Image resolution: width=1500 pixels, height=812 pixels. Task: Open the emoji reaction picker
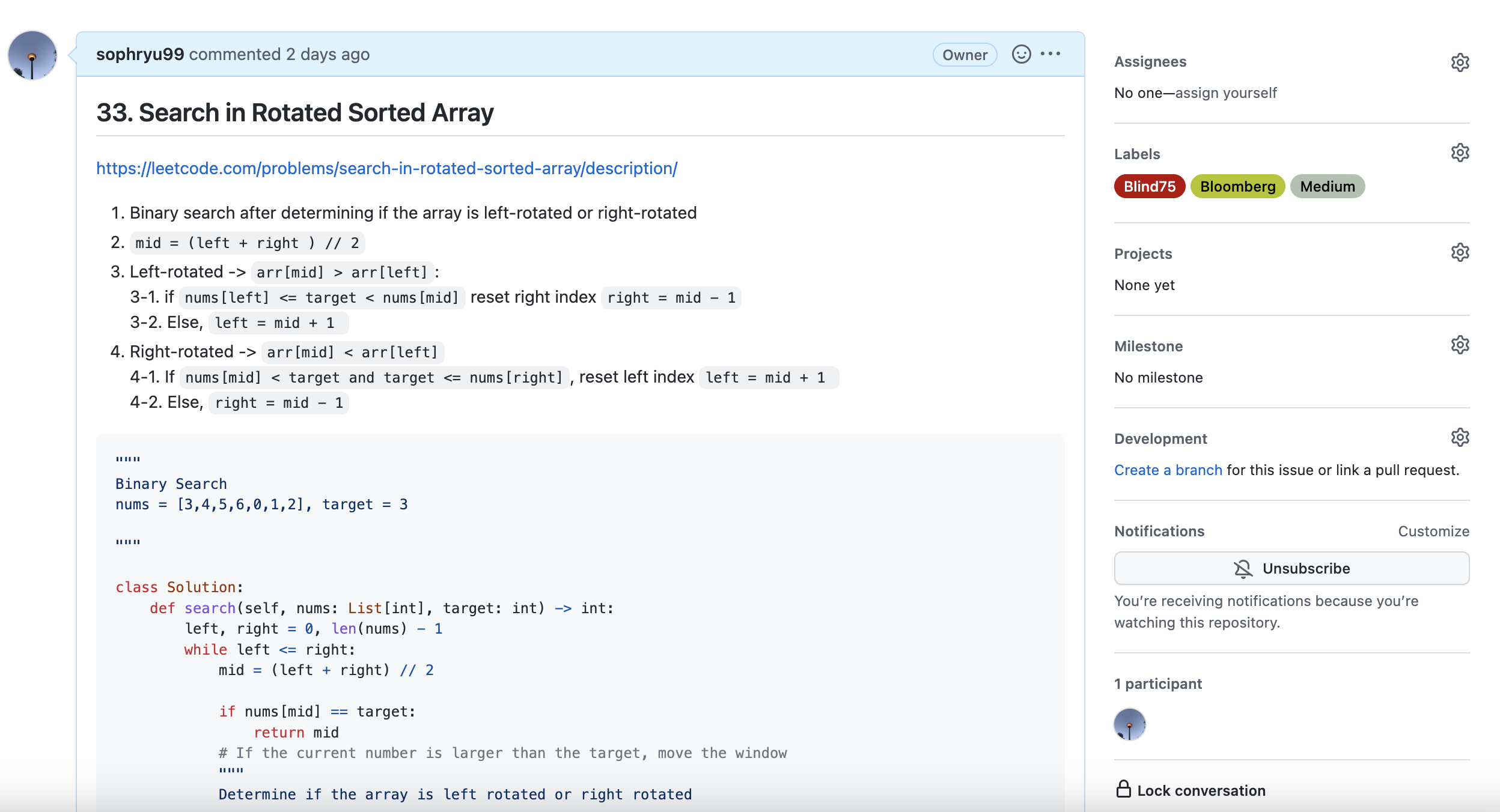(1021, 55)
